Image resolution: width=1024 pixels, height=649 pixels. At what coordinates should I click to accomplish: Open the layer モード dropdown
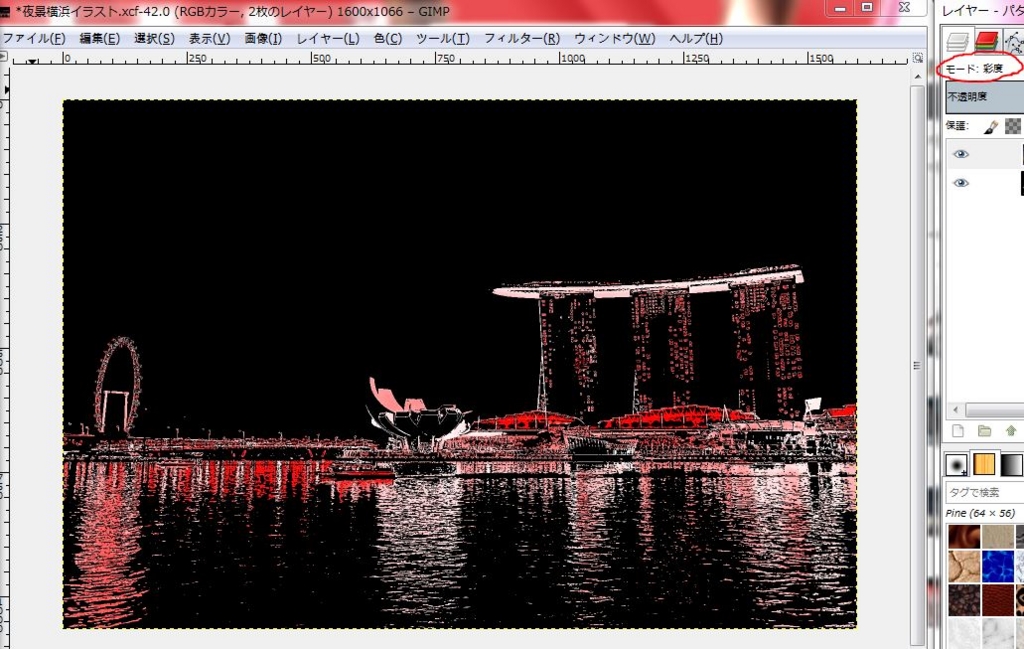click(984, 69)
